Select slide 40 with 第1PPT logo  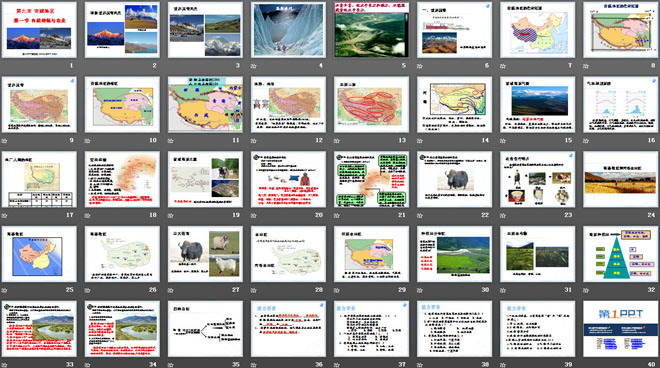pos(620,329)
